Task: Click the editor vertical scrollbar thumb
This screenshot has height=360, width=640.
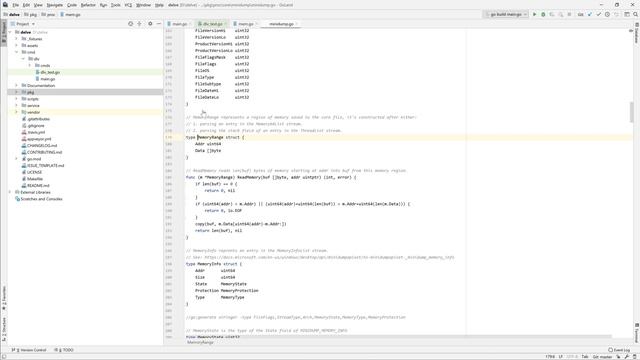Action: [x=632, y=112]
